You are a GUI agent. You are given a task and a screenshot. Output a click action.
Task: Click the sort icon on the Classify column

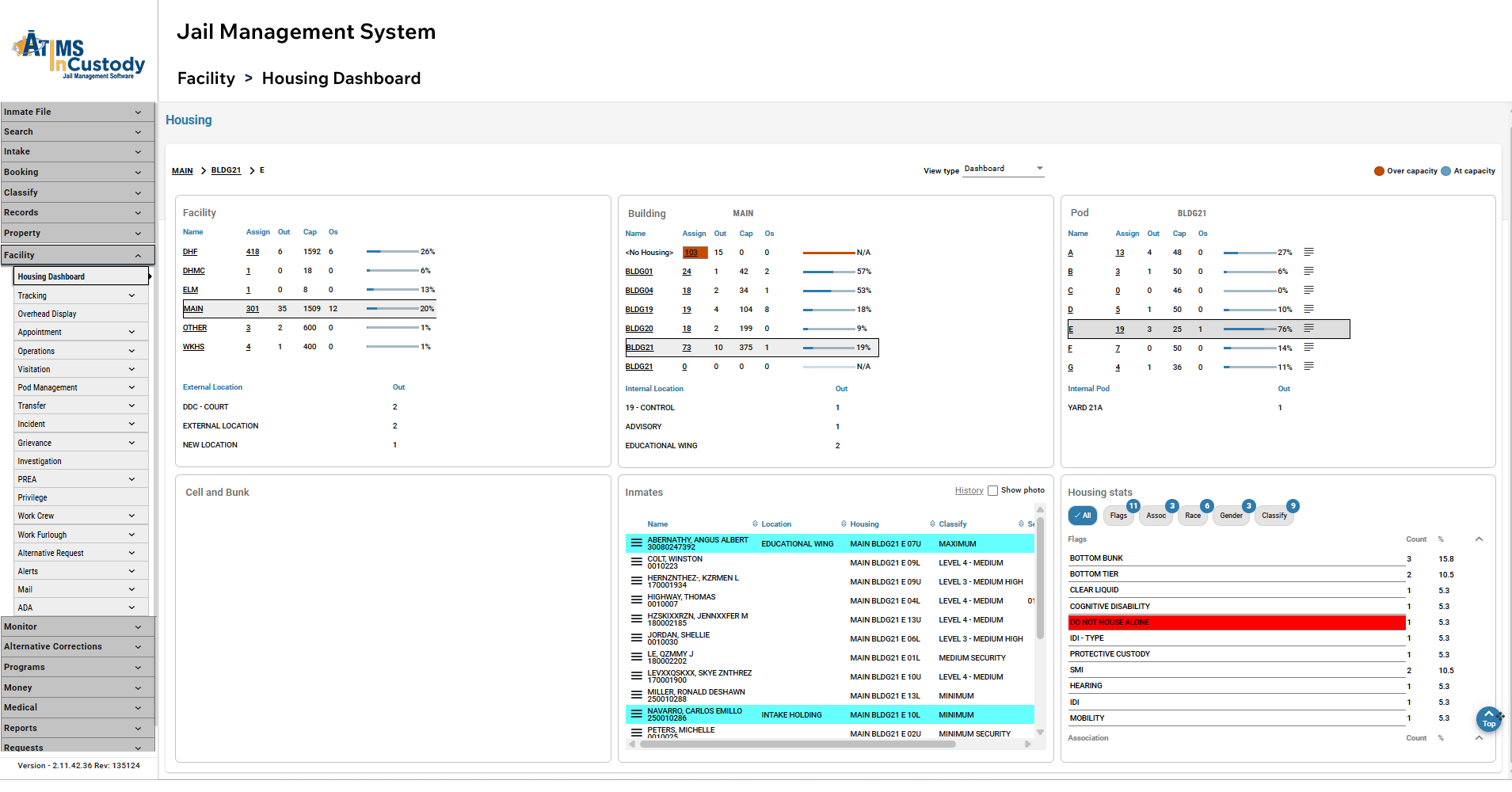pyautogui.click(x=932, y=524)
